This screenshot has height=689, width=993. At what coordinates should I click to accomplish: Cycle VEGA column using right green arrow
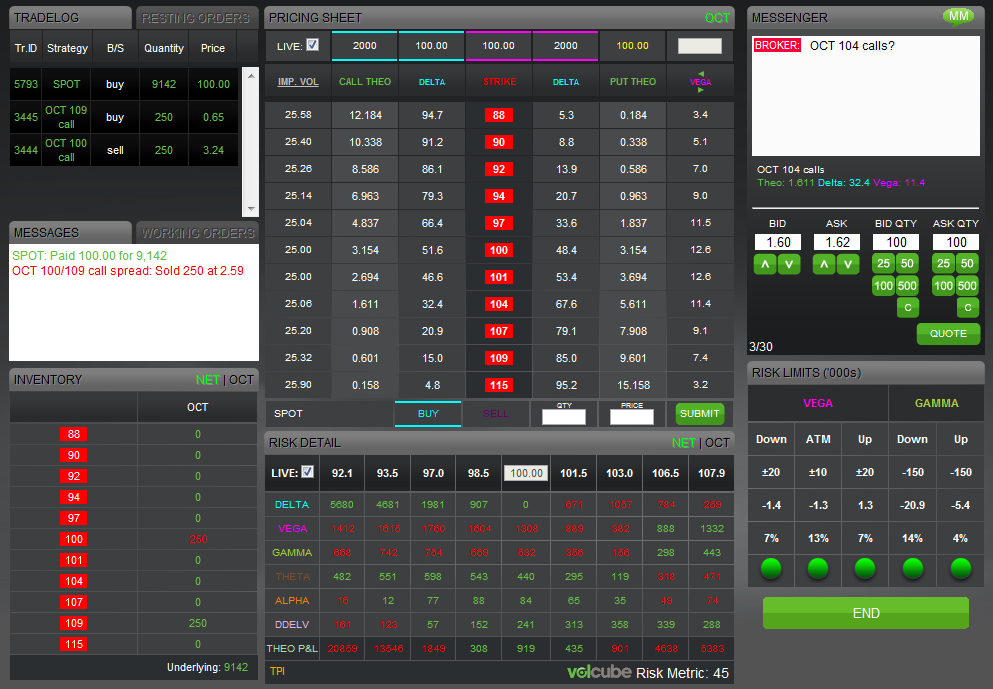pyautogui.click(x=700, y=91)
